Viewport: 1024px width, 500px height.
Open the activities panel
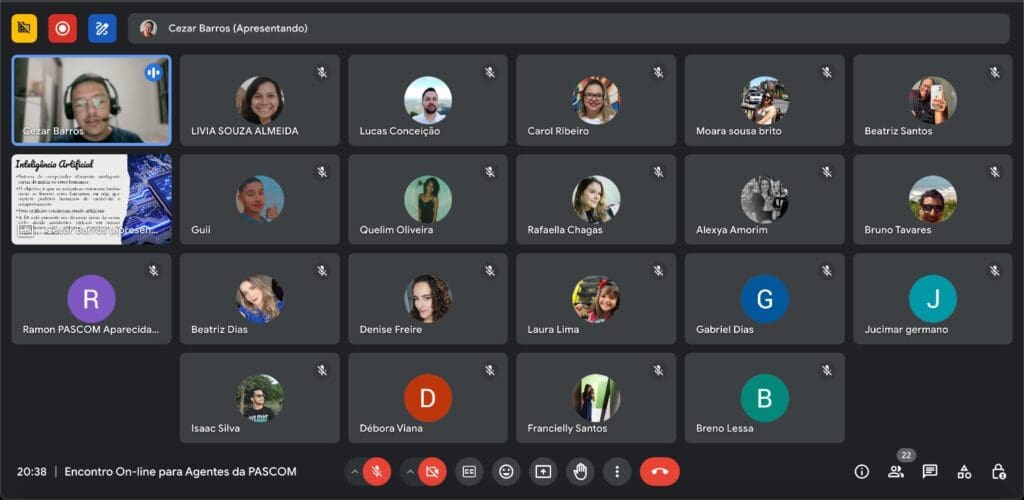click(964, 471)
